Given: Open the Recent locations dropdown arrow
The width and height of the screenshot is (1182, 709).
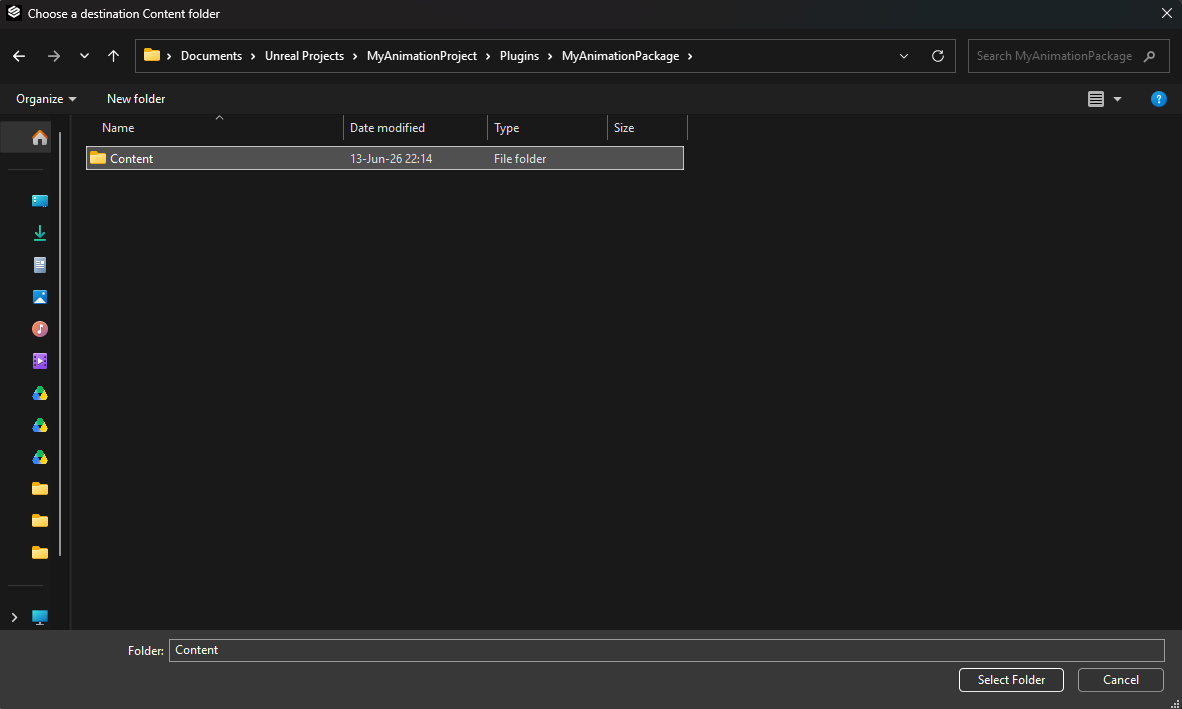Looking at the screenshot, I should click(x=84, y=56).
